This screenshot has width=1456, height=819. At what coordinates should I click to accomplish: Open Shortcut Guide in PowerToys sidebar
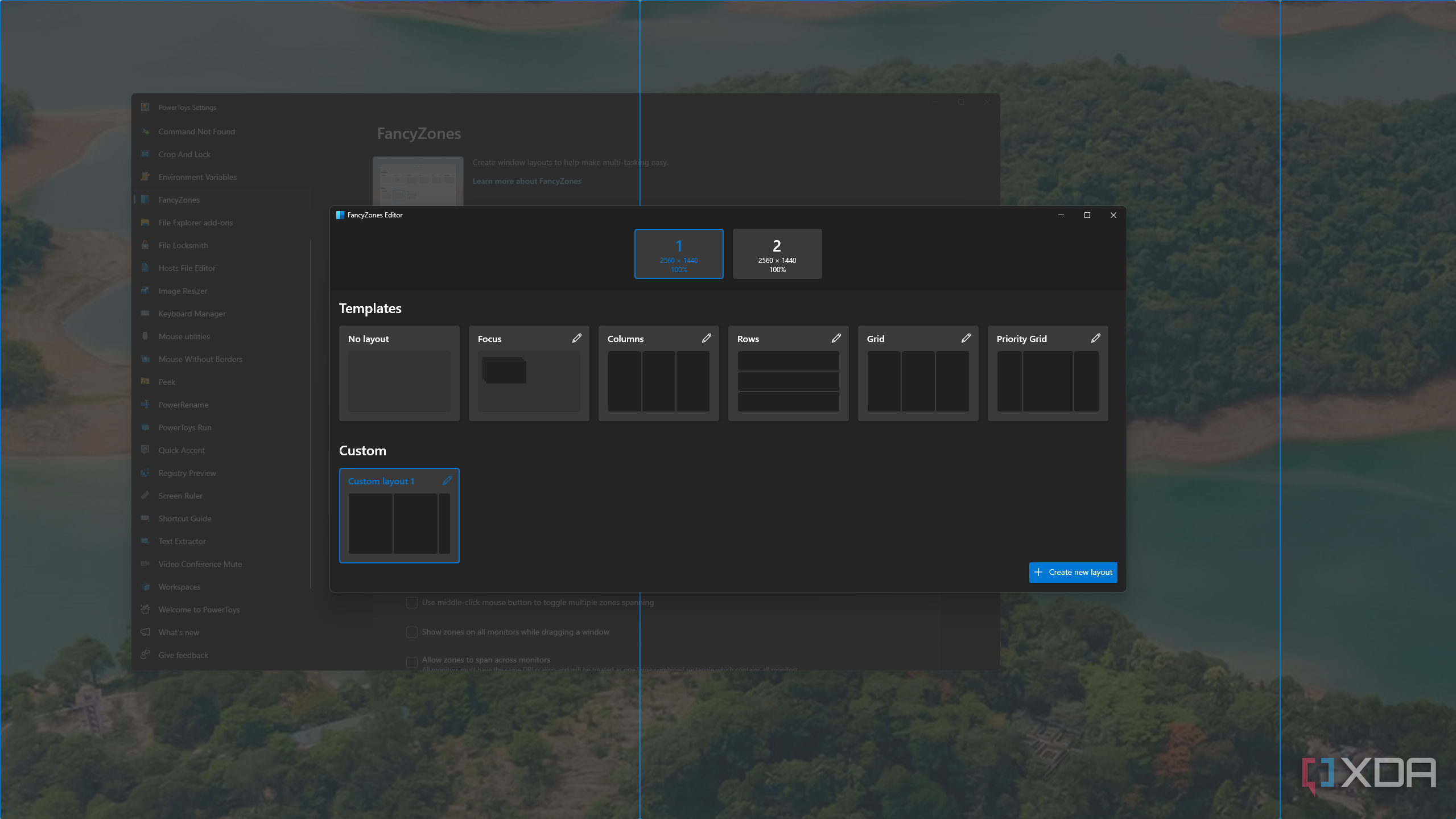(x=222, y=518)
